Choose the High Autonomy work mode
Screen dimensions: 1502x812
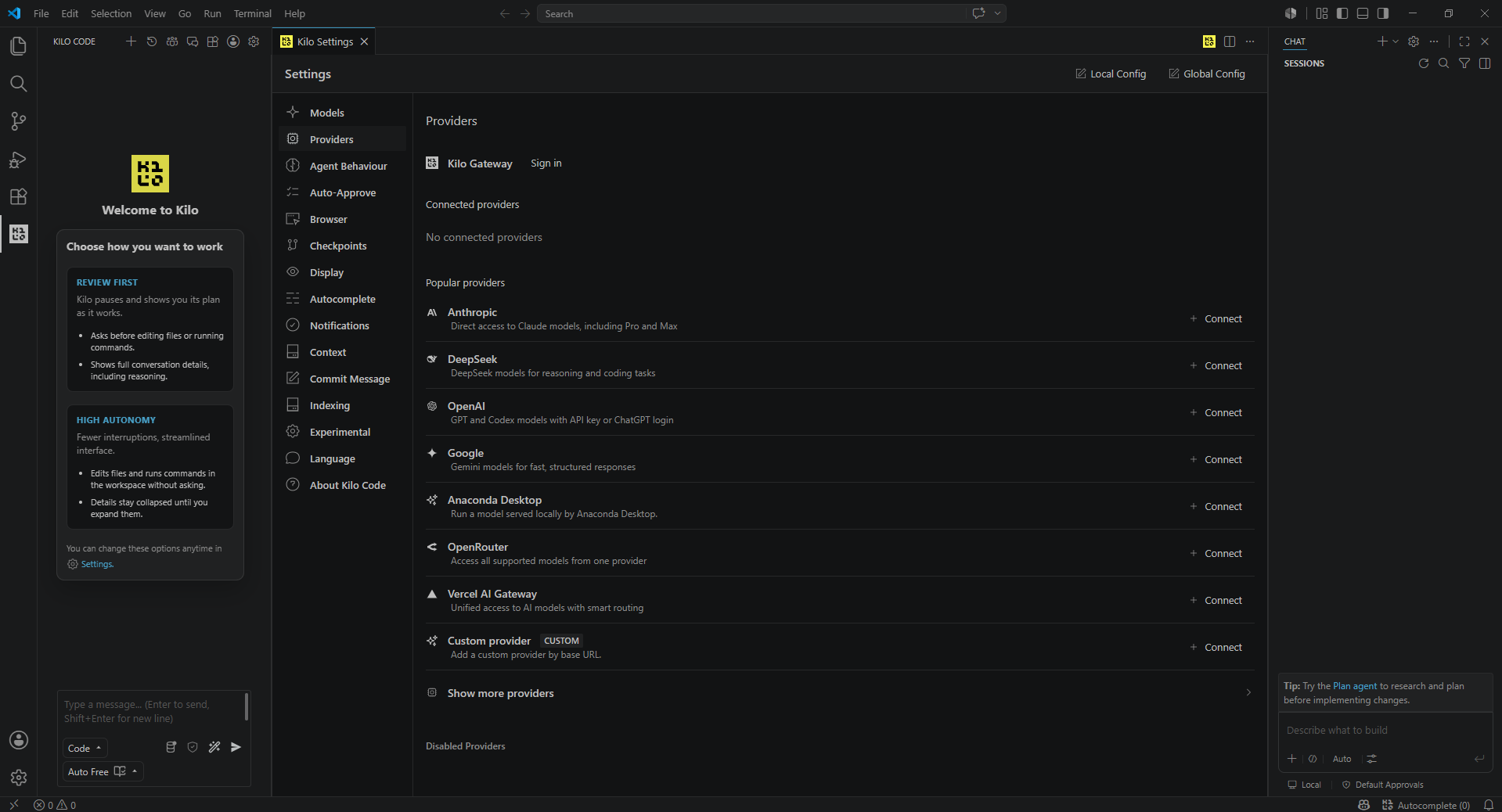coord(150,467)
